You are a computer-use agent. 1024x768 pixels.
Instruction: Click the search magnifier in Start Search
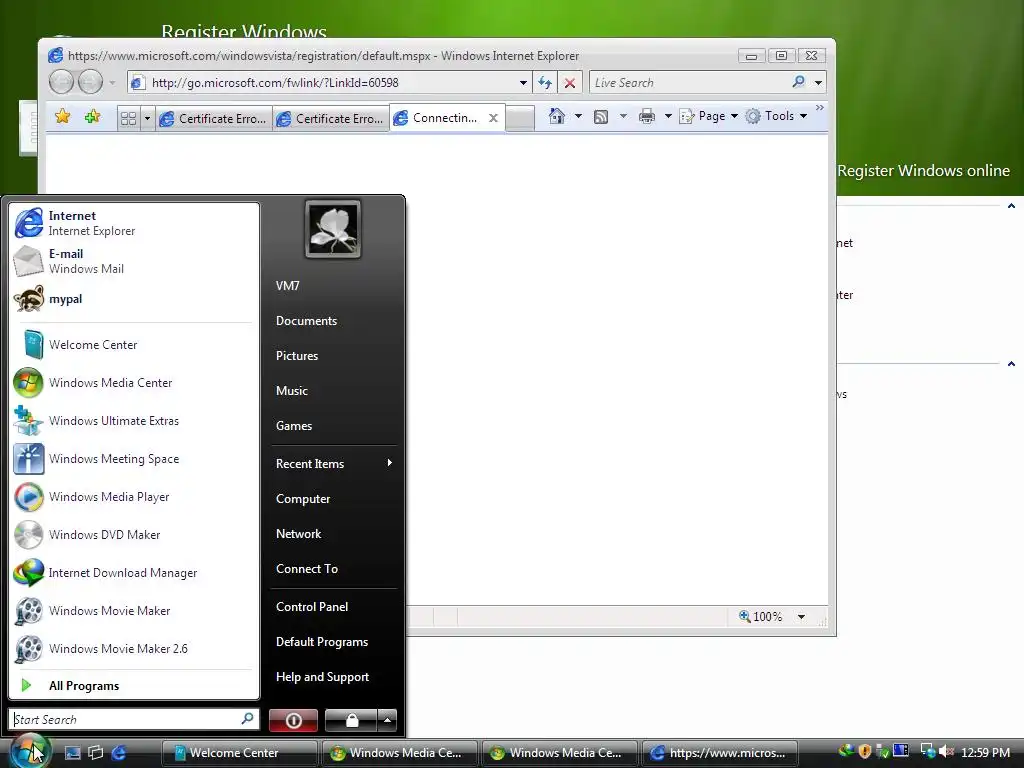click(x=248, y=719)
